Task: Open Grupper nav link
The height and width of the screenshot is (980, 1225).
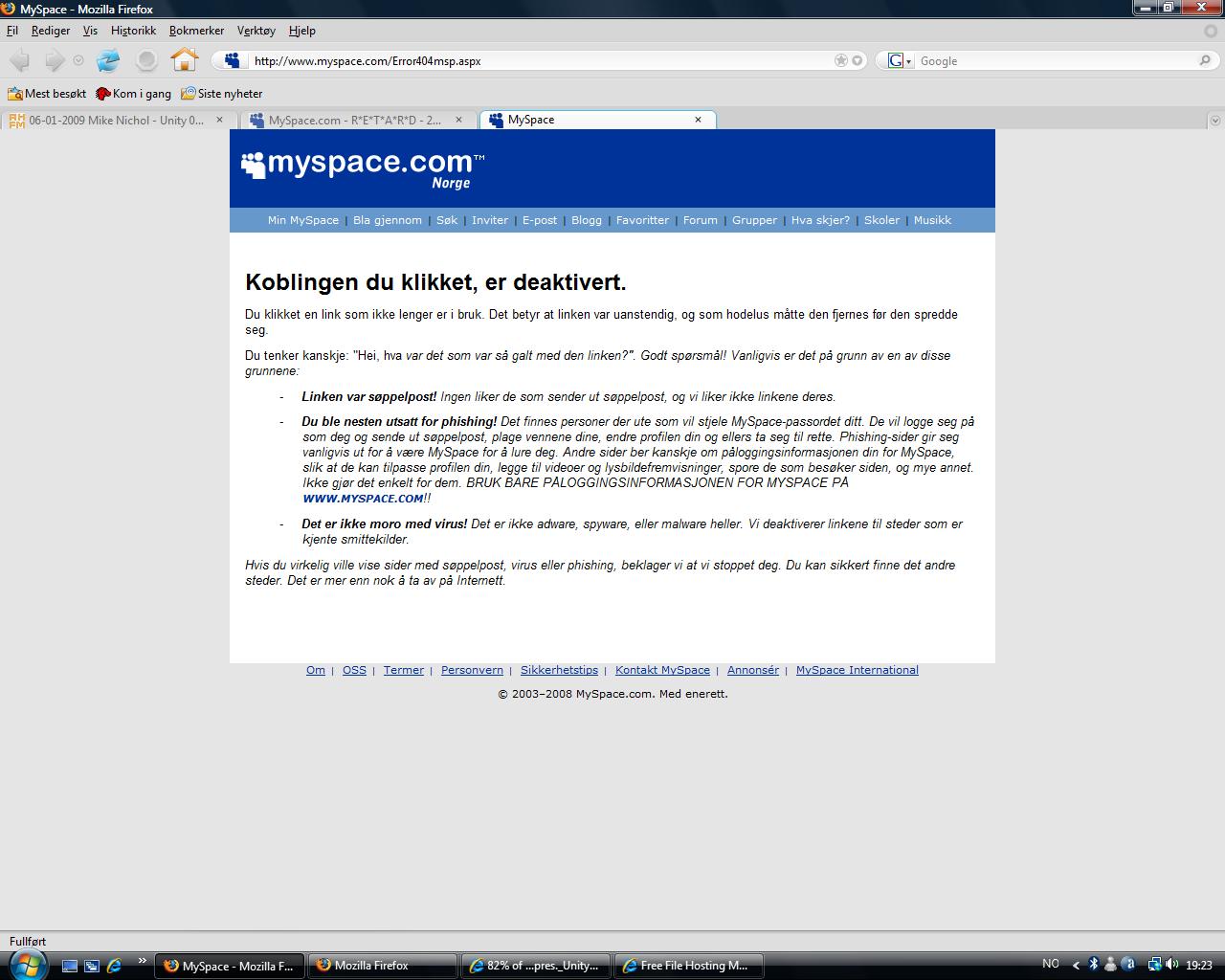Action: (x=755, y=220)
